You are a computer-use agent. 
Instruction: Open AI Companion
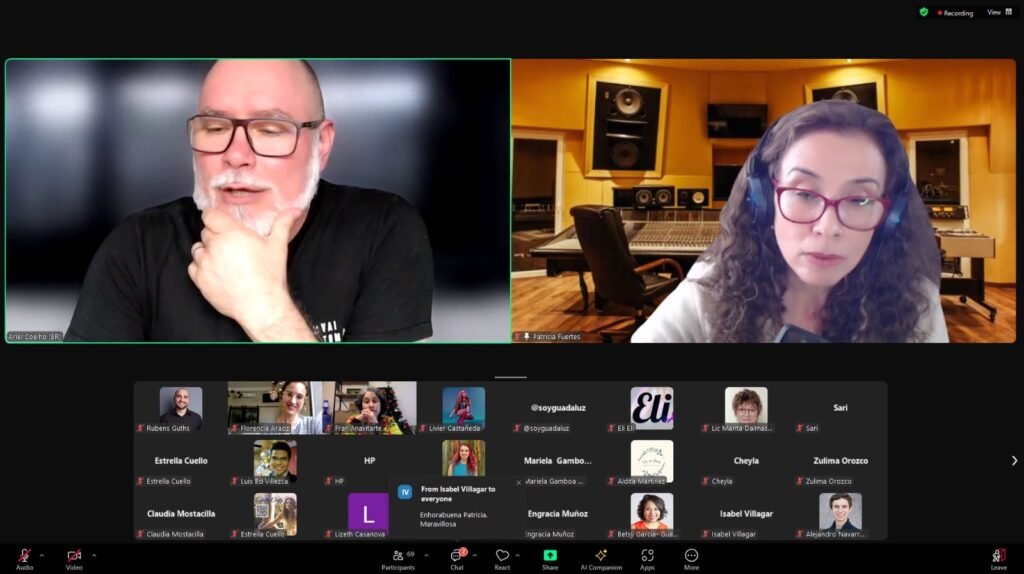point(601,559)
